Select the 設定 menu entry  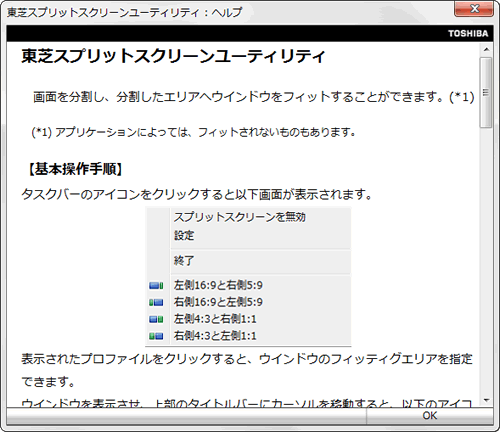tap(184, 235)
